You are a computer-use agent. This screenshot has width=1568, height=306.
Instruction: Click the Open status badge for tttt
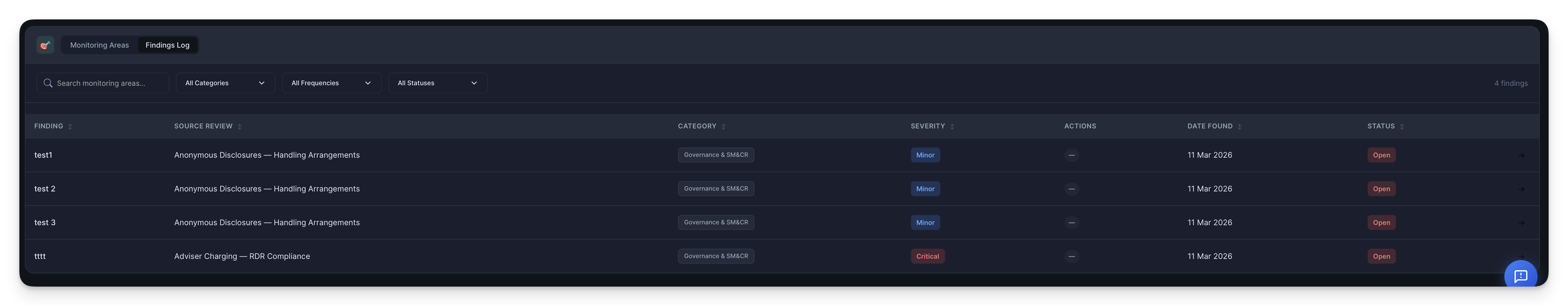[1381, 256]
